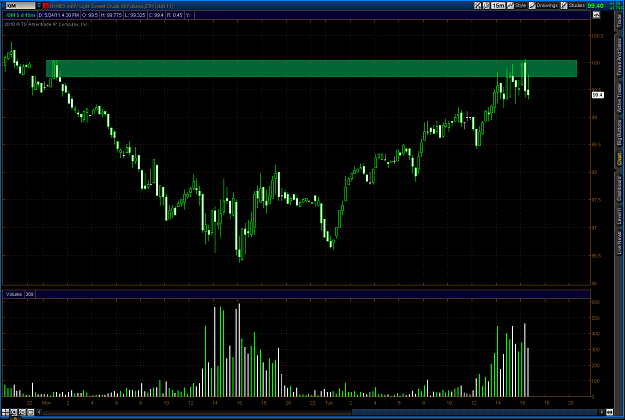
Task: Click the jump to latest bar icon
Action: point(609,412)
